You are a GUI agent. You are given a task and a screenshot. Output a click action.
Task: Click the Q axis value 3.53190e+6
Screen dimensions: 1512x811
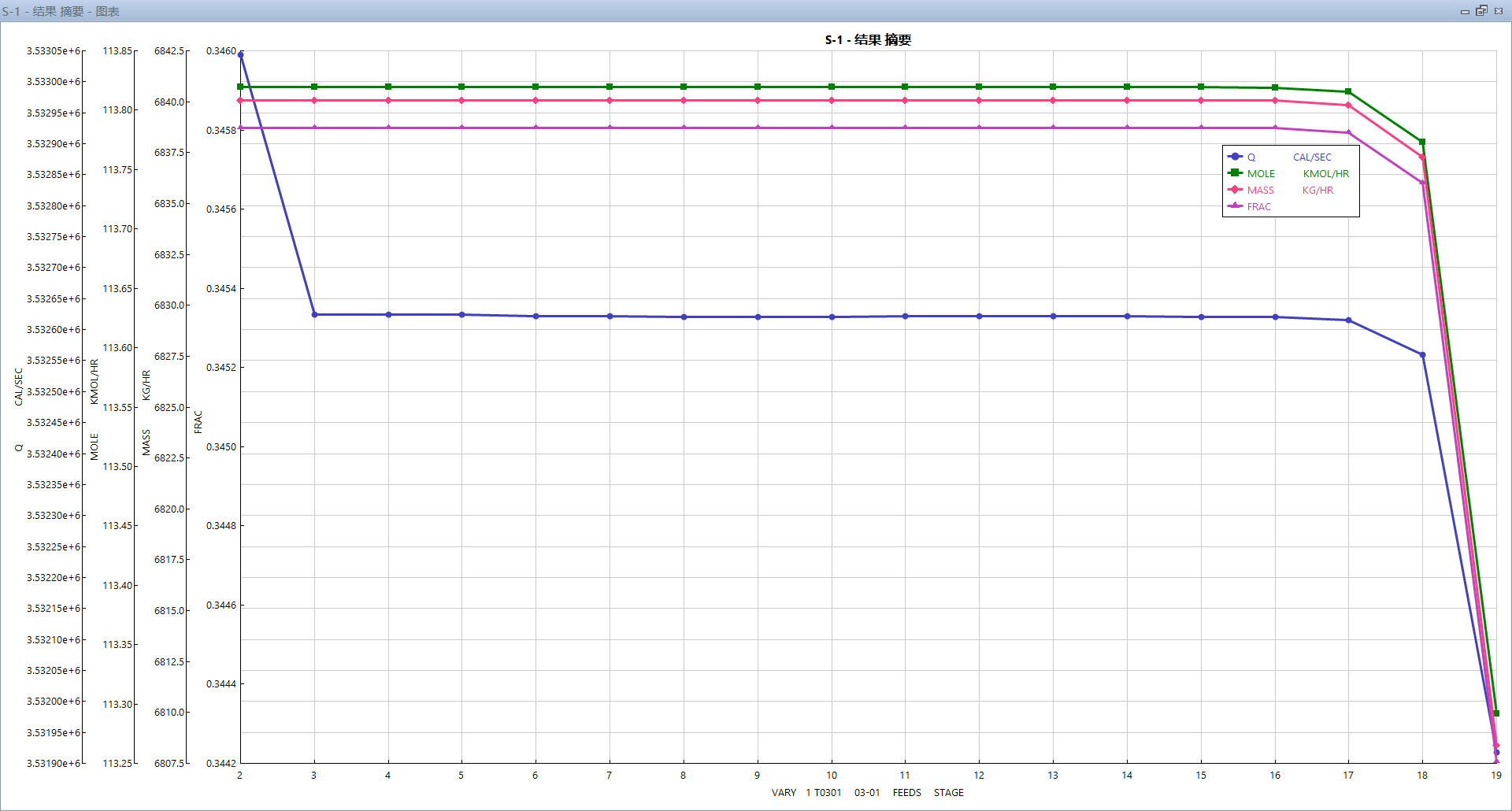(54, 764)
